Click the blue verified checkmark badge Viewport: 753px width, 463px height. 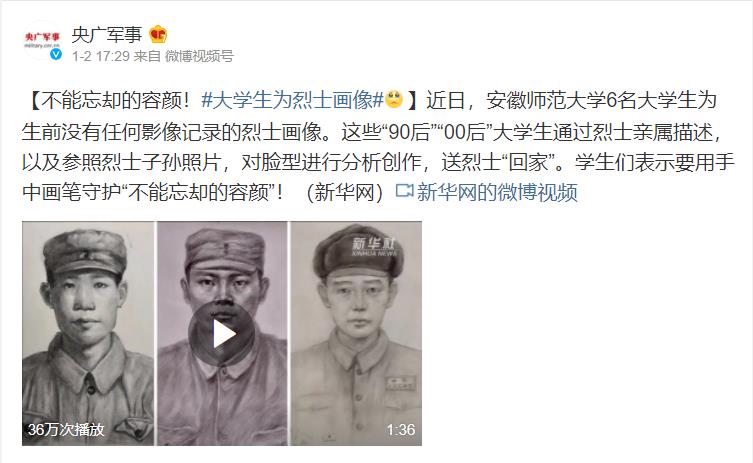[56, 54]
